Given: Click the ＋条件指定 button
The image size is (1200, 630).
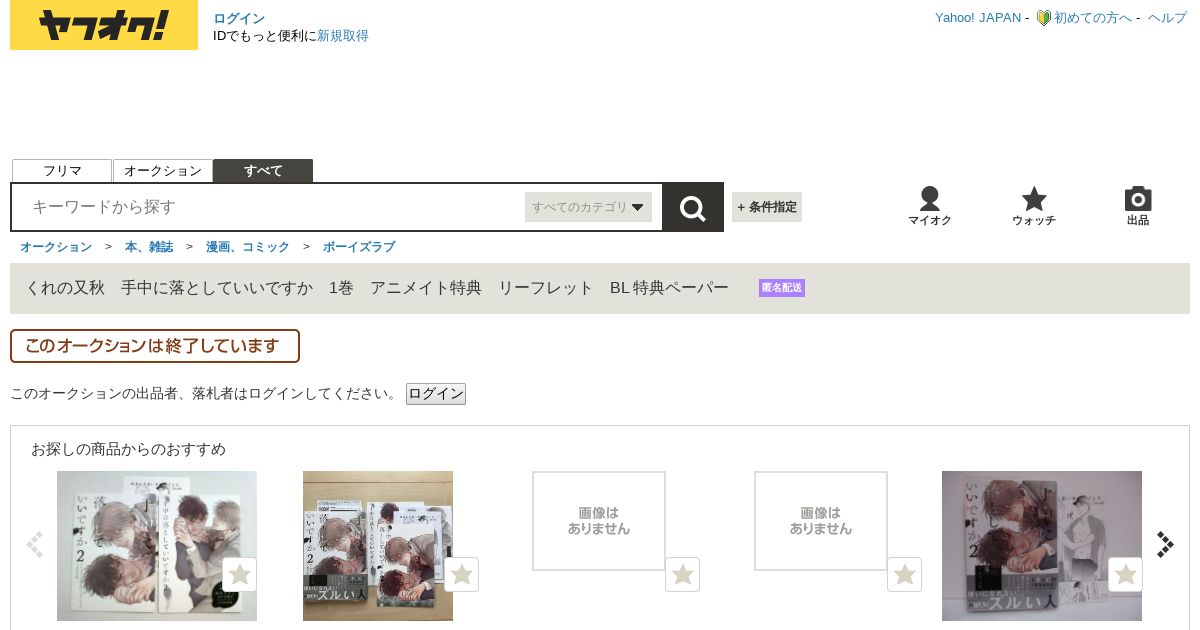Looking at the screenshot, I should click(767, 207).
